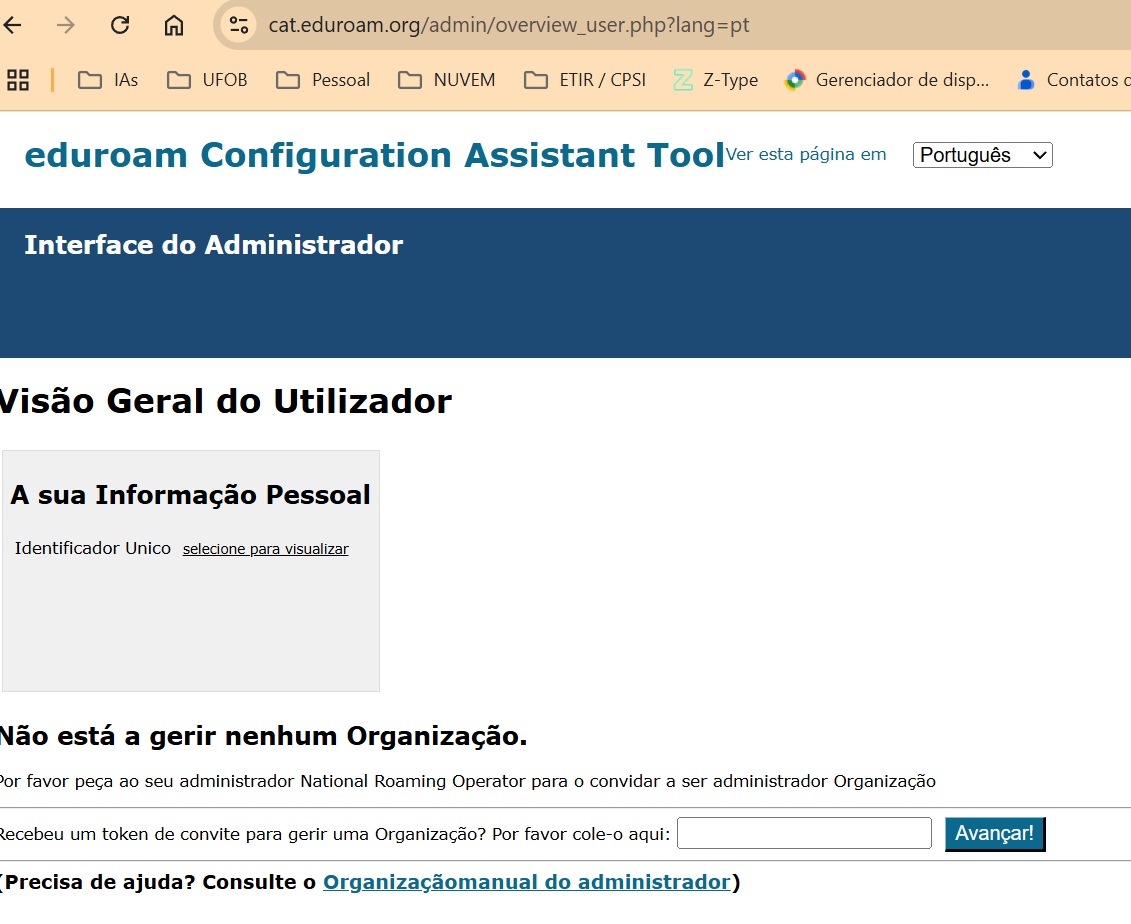The height and width of the screenshot is (924, 1131).
Task: Click the Avançar! button
Action: click(995, 834)
